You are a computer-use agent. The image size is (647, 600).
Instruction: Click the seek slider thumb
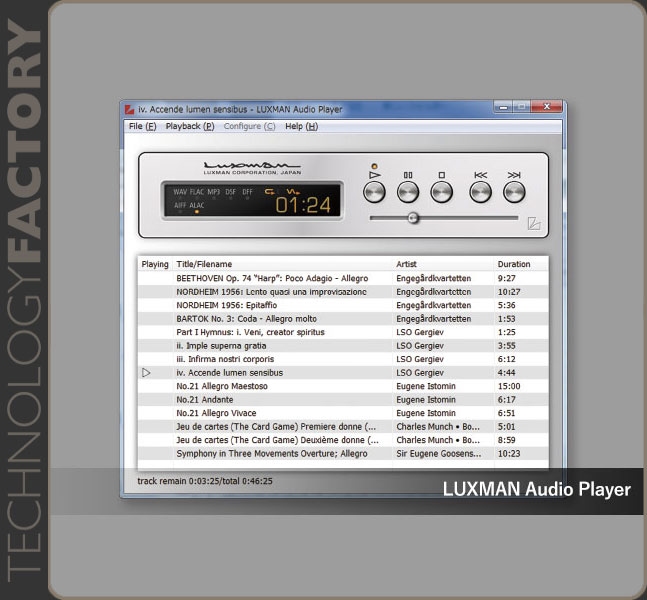pyautogui.click(x=413, y=218)
